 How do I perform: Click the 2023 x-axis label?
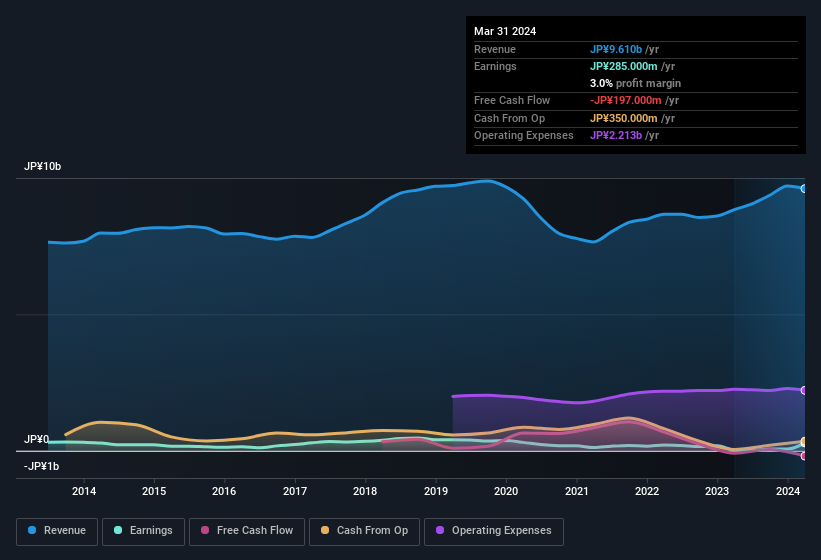pyautogui.click(x=717, y=491)
